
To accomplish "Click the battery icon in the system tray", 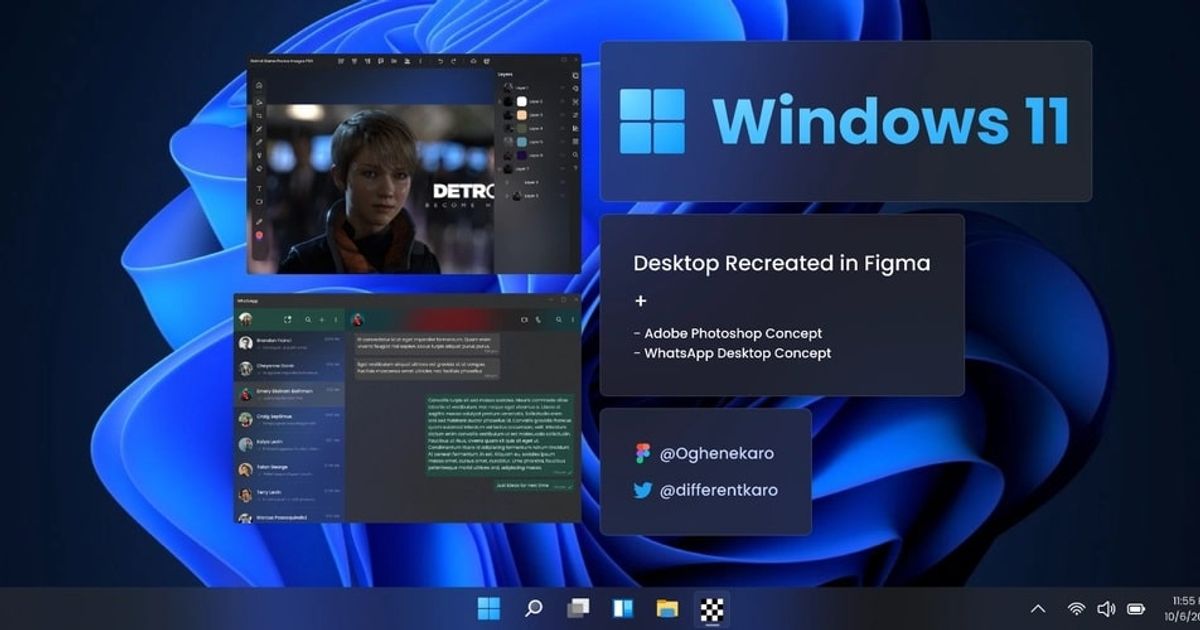I will coord(1136,608).
